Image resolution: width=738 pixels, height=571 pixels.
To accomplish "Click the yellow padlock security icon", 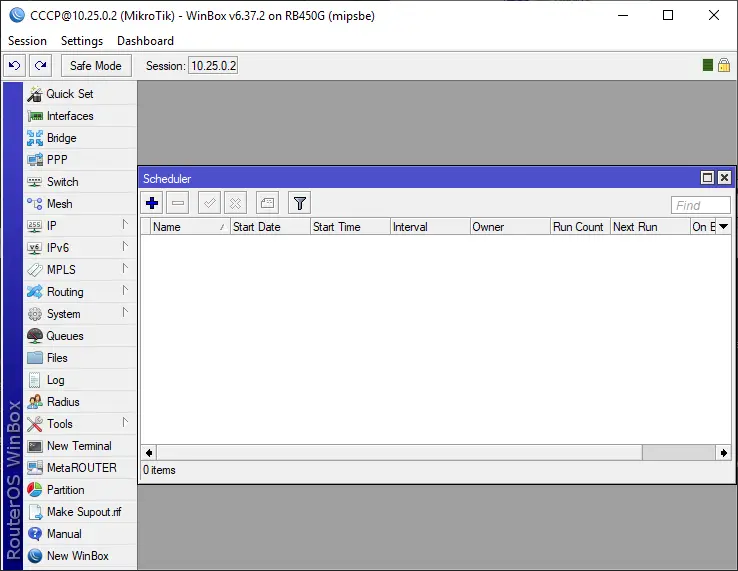I will [724, 65].
